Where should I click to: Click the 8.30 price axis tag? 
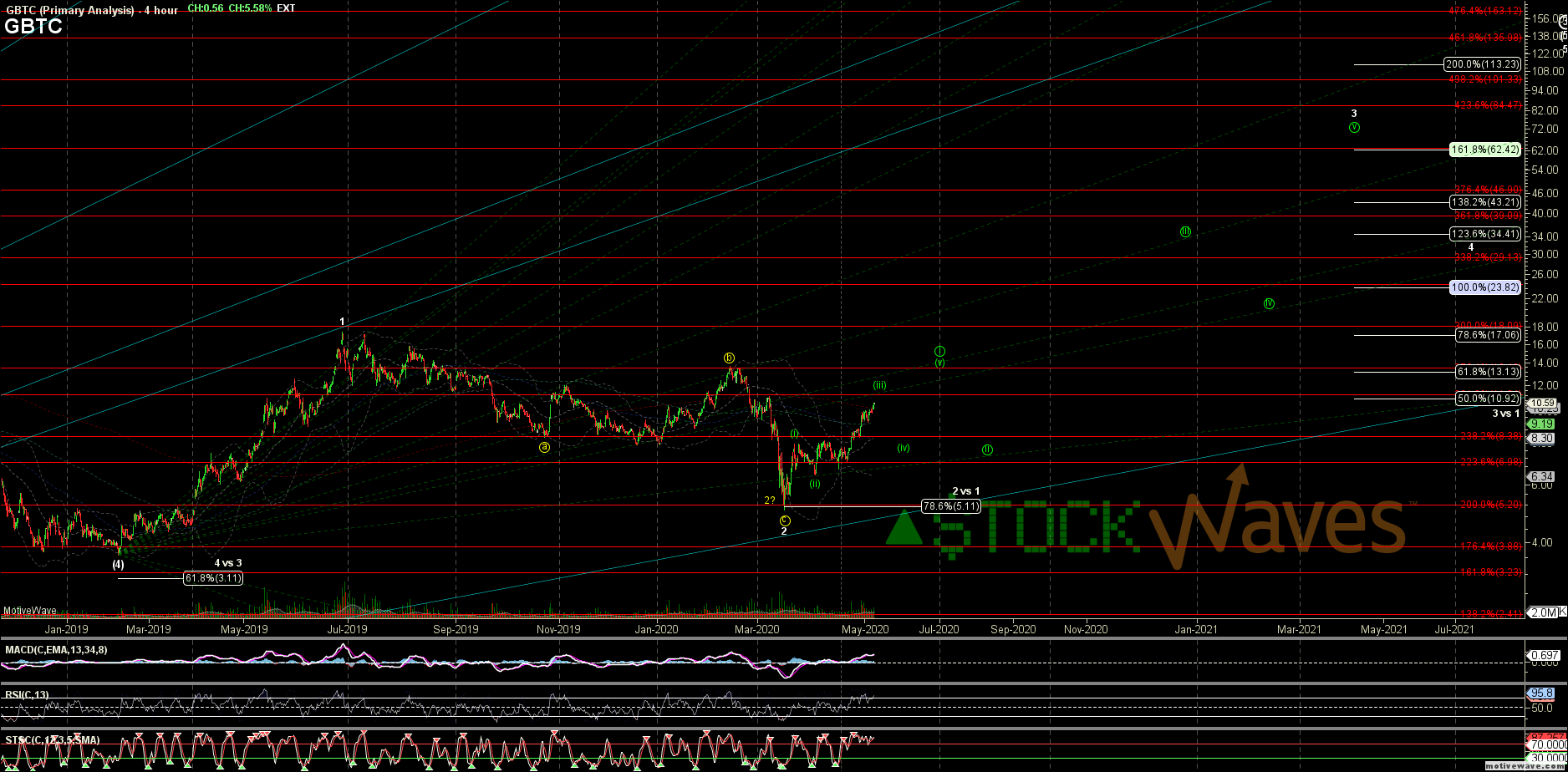coord(1541,438)
